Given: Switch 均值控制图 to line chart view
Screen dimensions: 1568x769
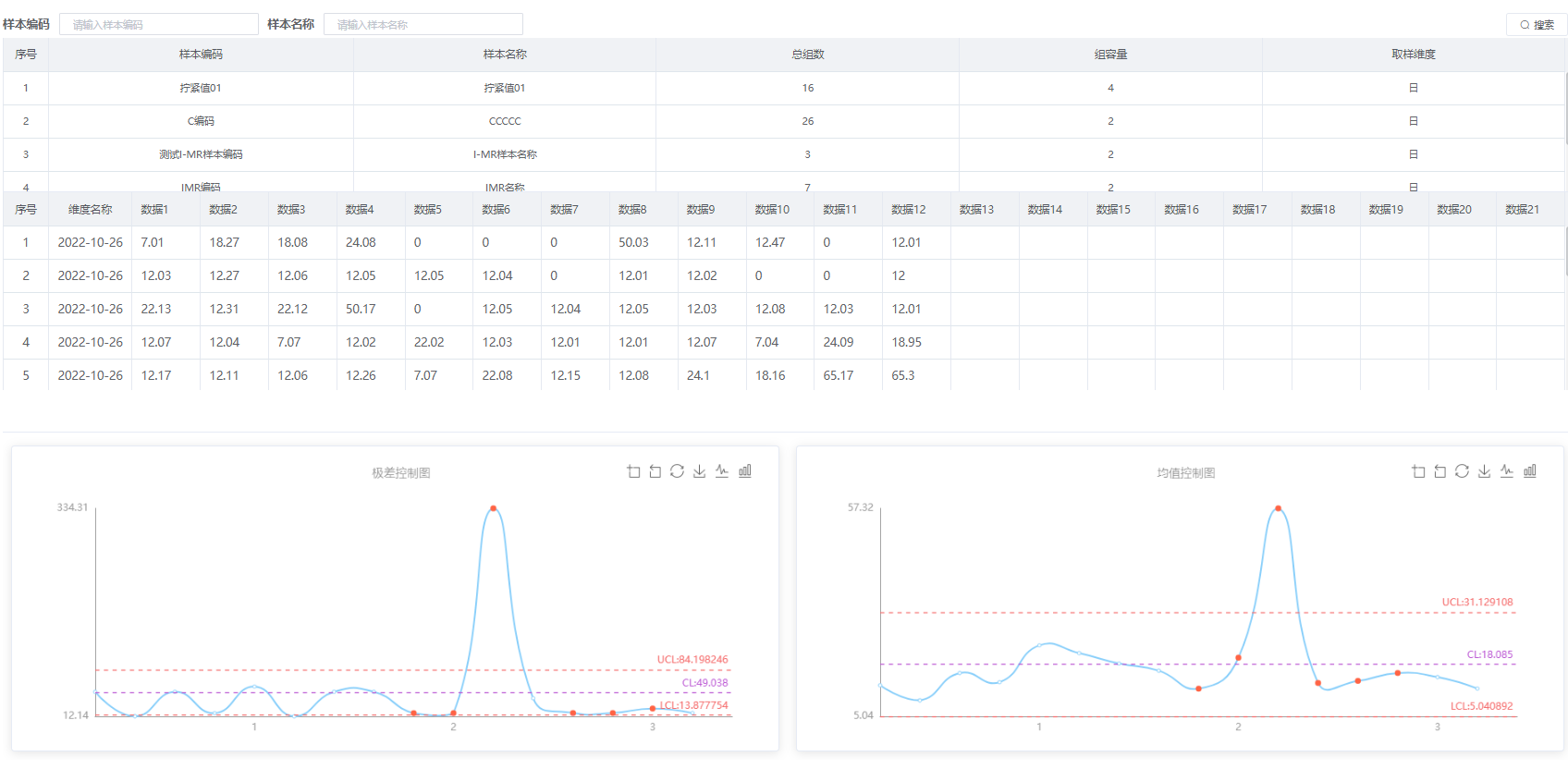Looking at the screenshot, I should [x=1507, y=471].
